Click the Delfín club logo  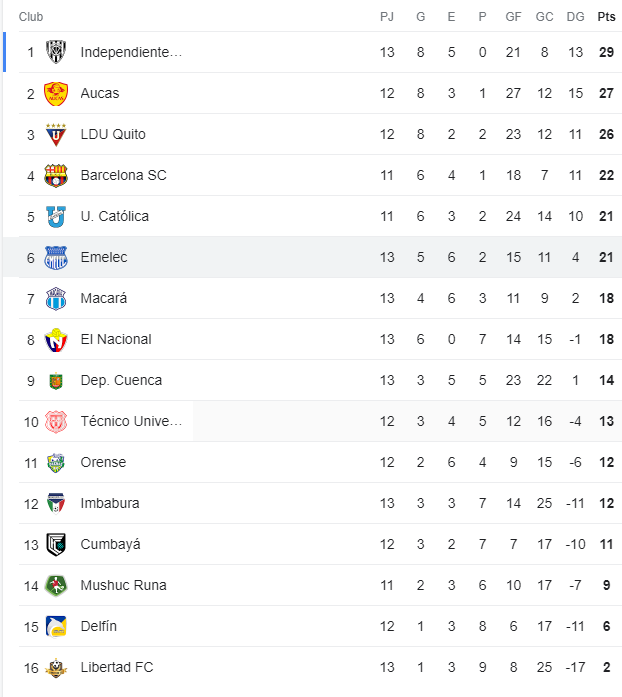56,626
